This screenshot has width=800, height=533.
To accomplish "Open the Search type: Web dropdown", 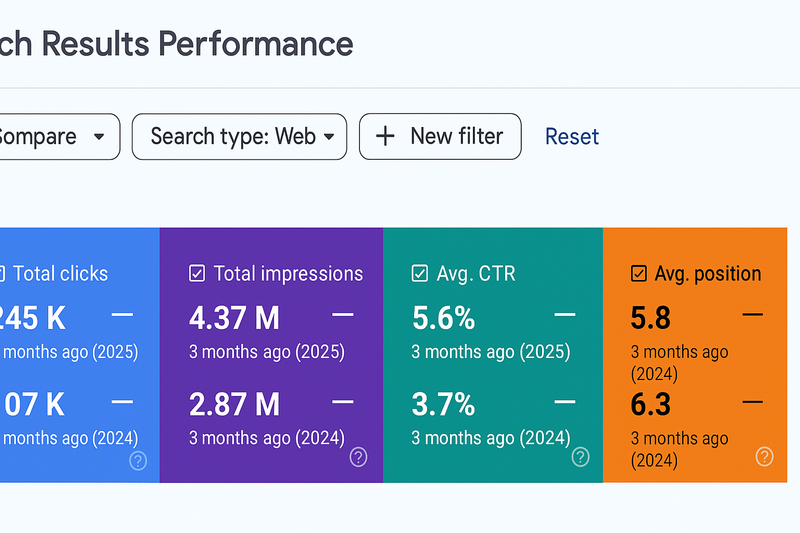I will click(x=239, y=137).
